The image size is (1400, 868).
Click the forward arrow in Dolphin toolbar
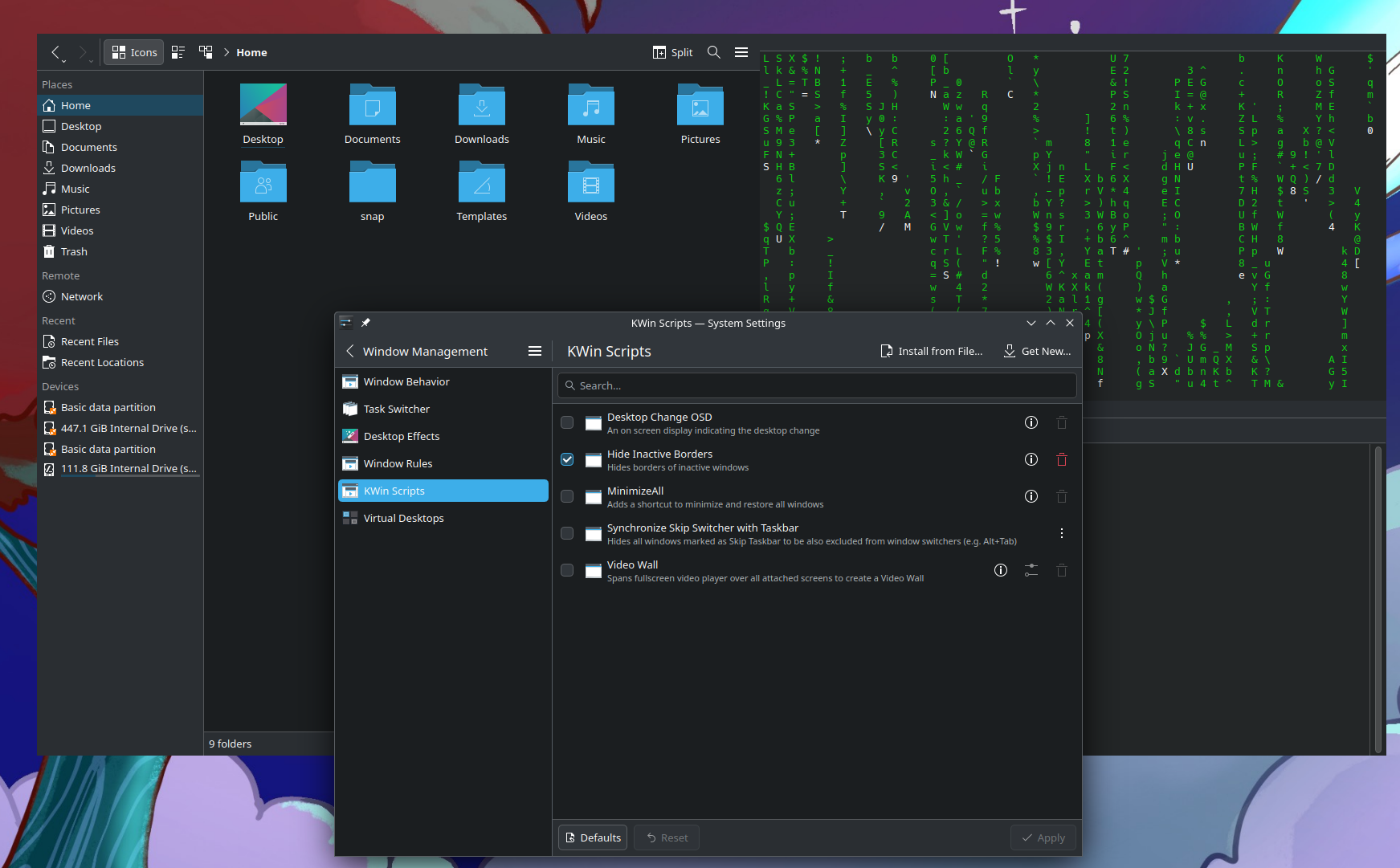pyautogui.click(x=83, y=52)
